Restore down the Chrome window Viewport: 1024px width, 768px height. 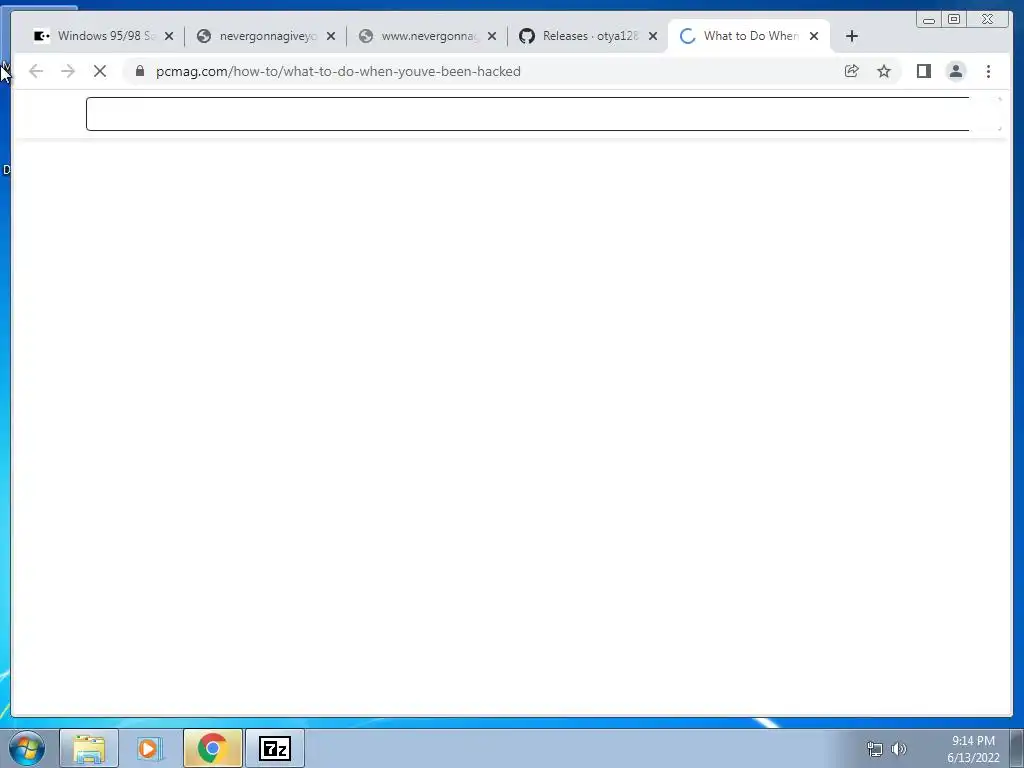tap(954, 20)
